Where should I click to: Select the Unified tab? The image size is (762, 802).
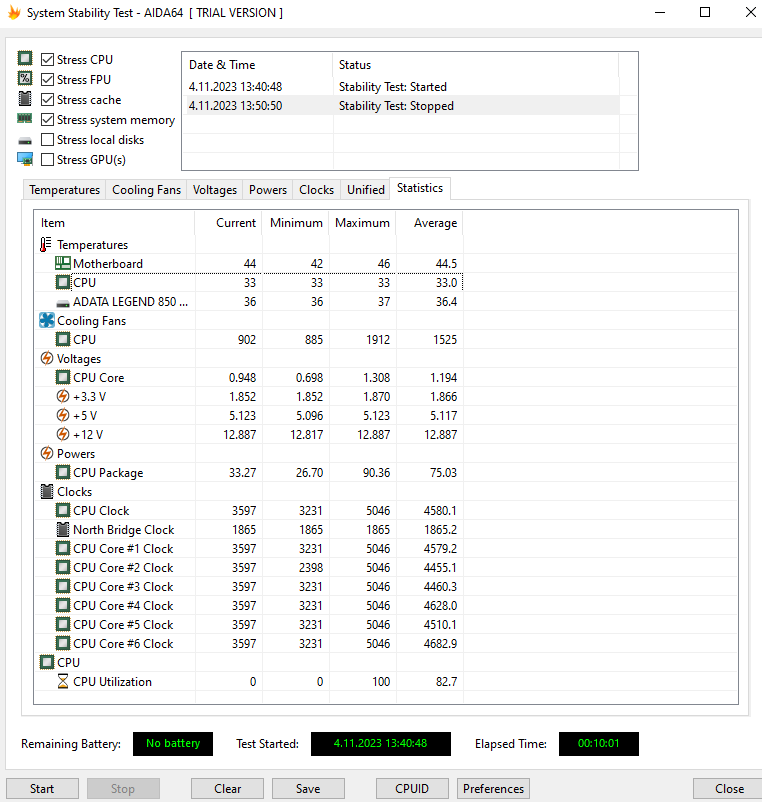(366, 190)
